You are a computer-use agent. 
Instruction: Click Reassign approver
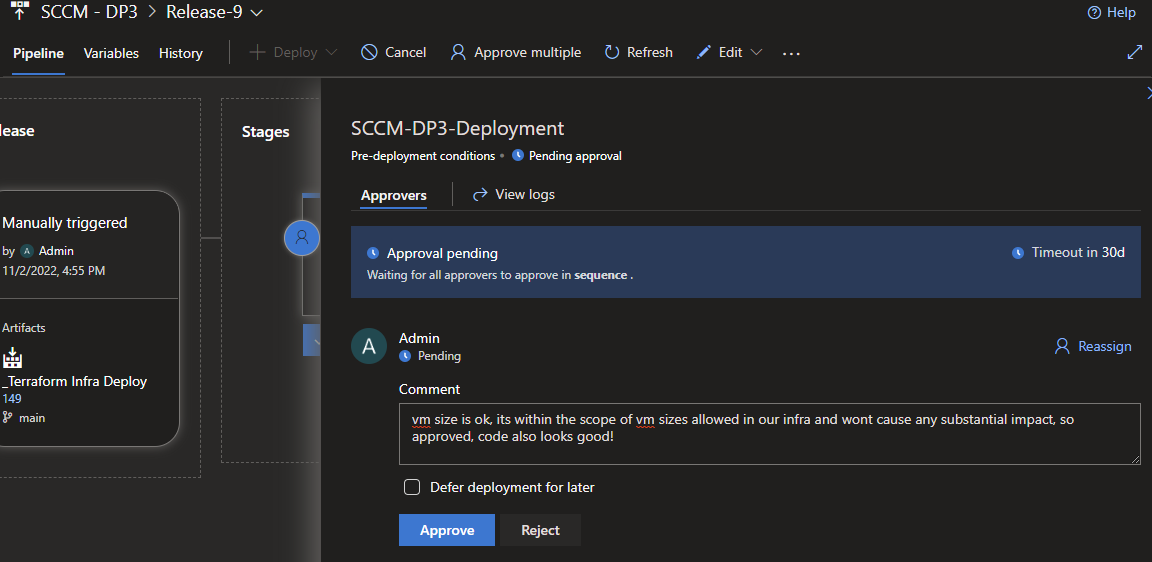[1093, 346]
